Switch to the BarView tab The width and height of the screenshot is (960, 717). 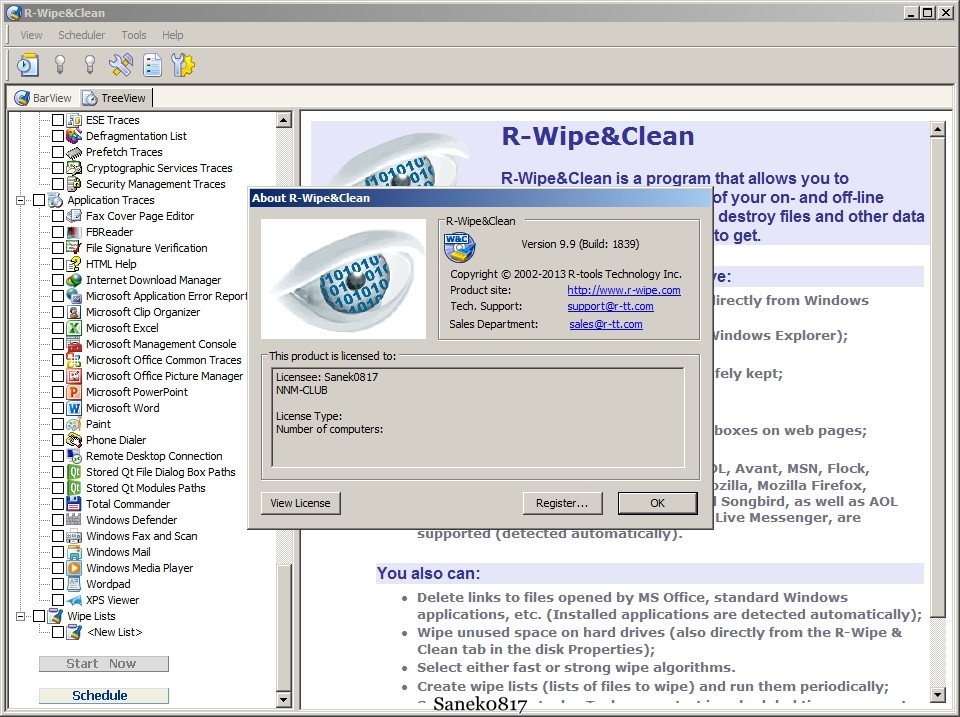tap(43, 98)
